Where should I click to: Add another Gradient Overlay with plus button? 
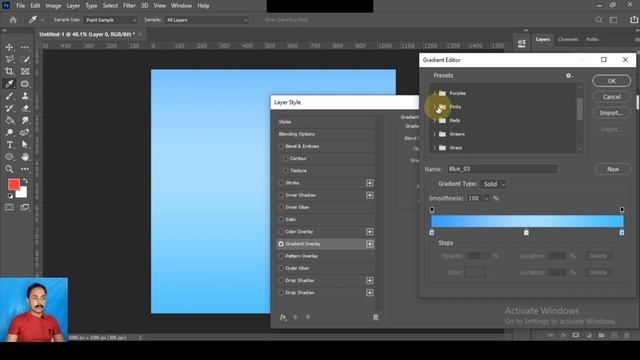369,244
